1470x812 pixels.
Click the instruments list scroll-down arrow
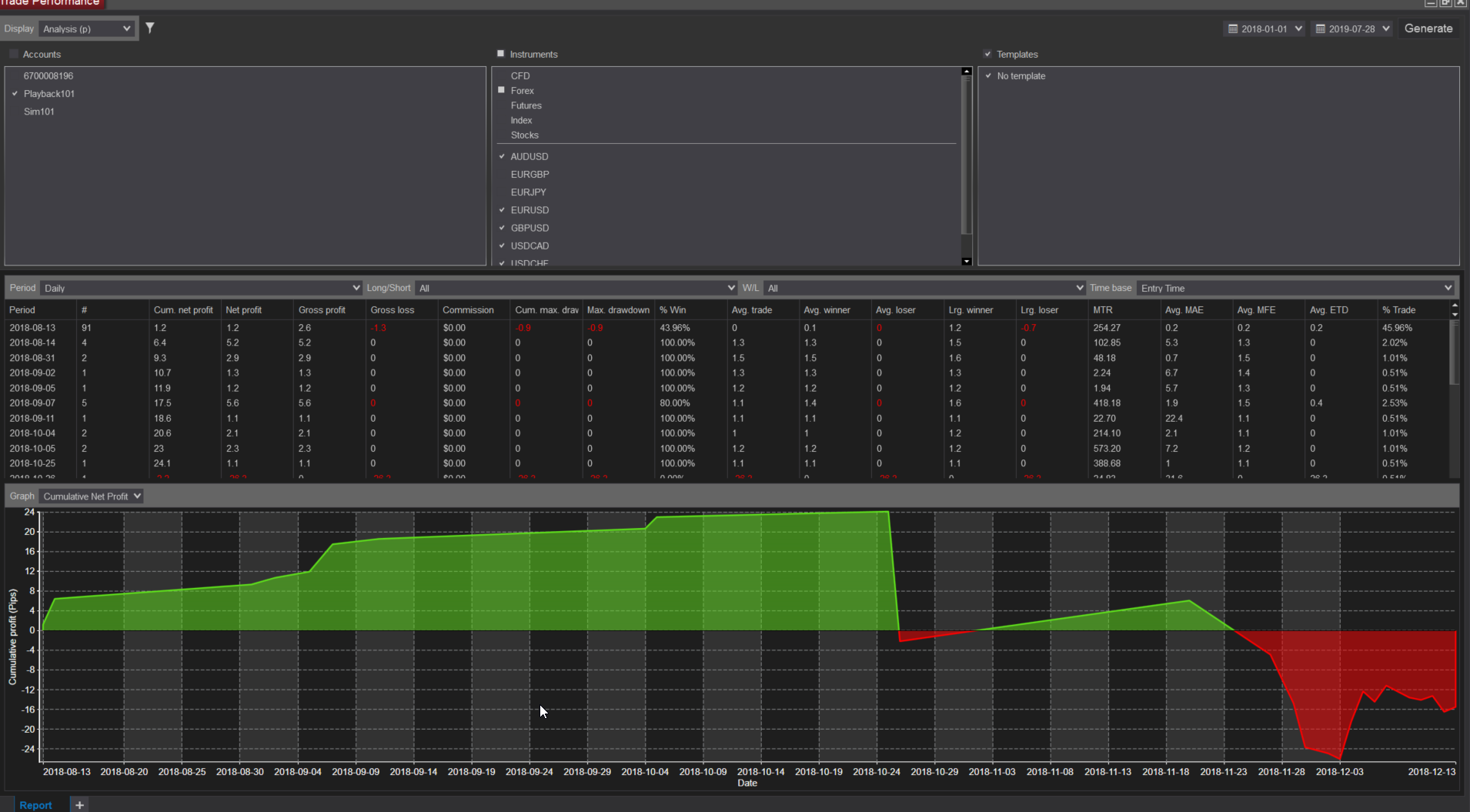(x=967, y=262)
